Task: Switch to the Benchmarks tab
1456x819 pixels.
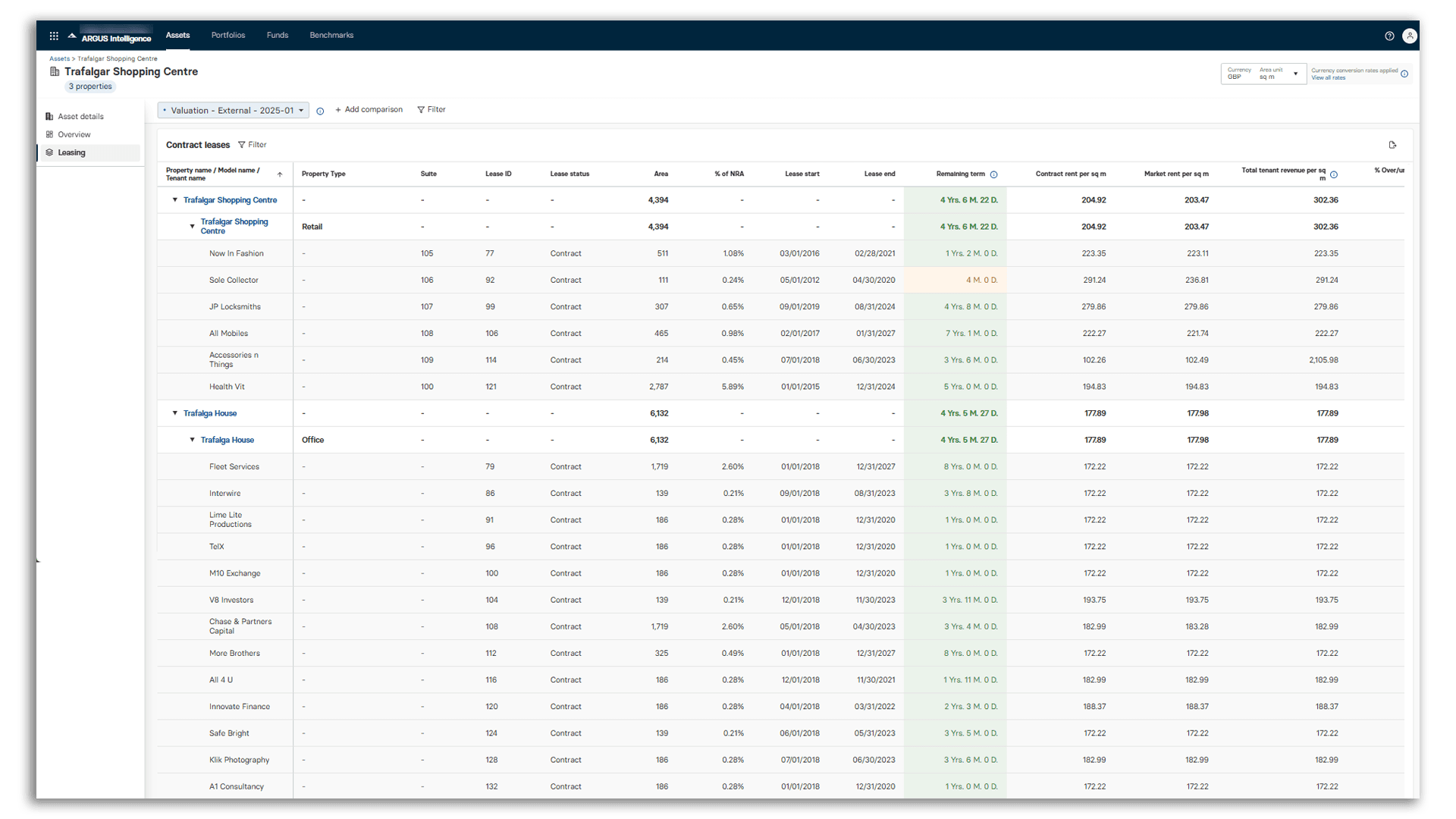Action: tap(331, 35)
